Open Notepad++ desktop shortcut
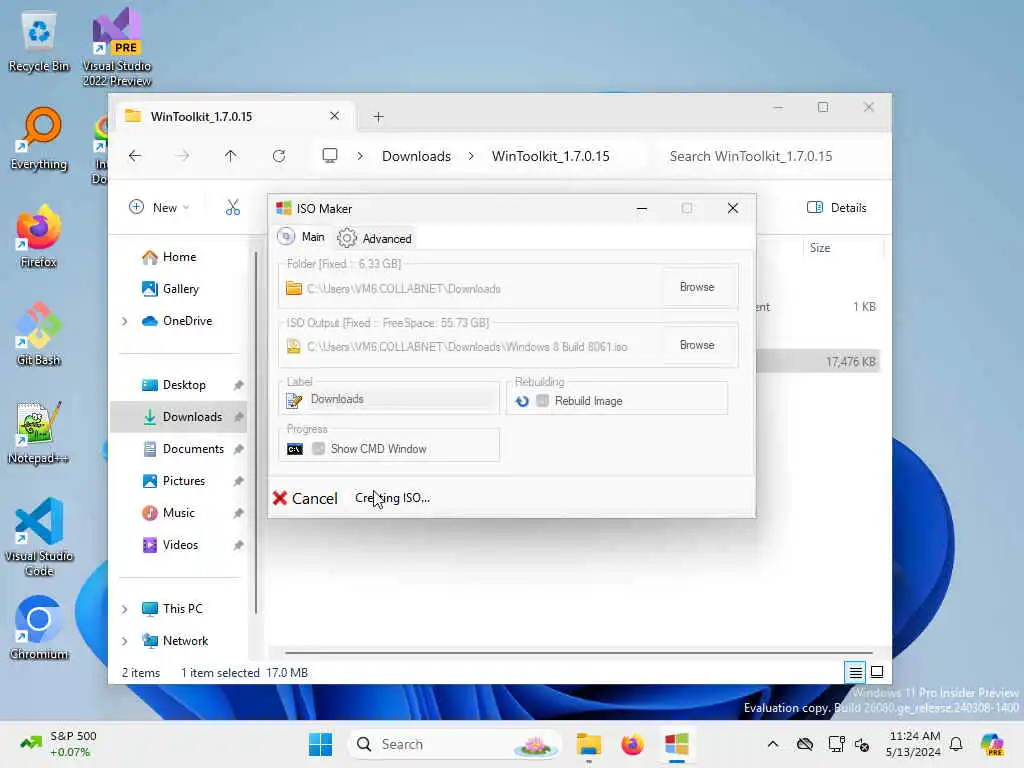 pos(39,432)
